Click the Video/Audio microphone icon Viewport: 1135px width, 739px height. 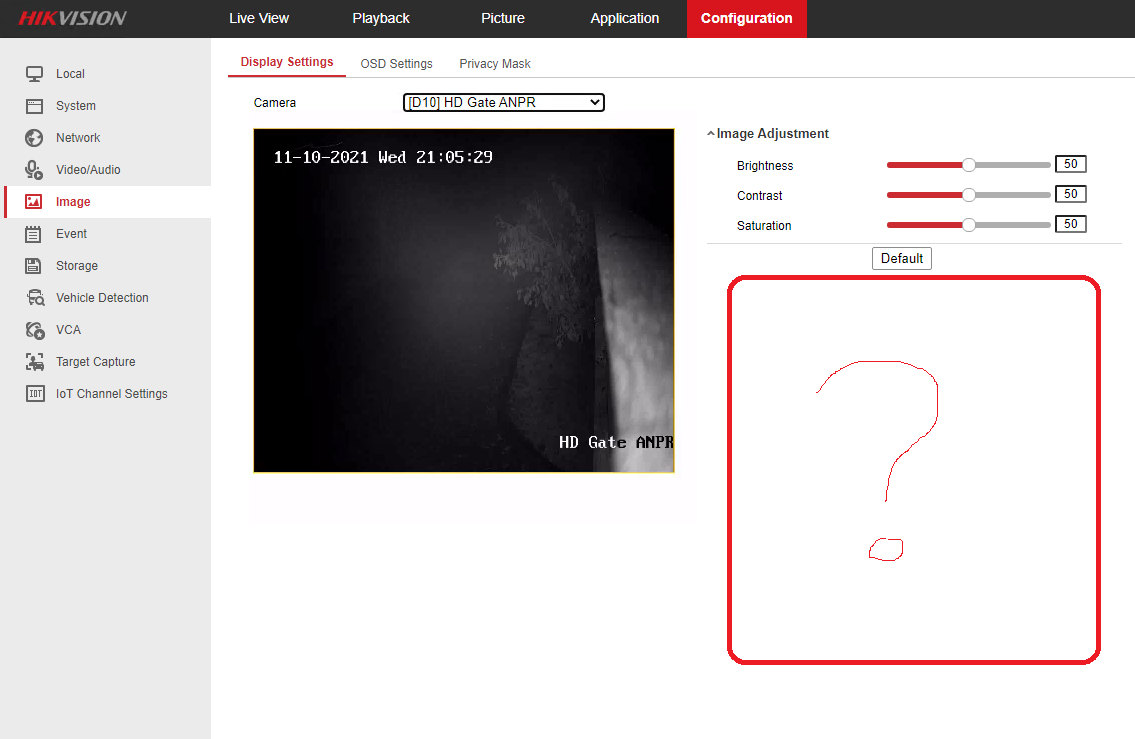35,170
